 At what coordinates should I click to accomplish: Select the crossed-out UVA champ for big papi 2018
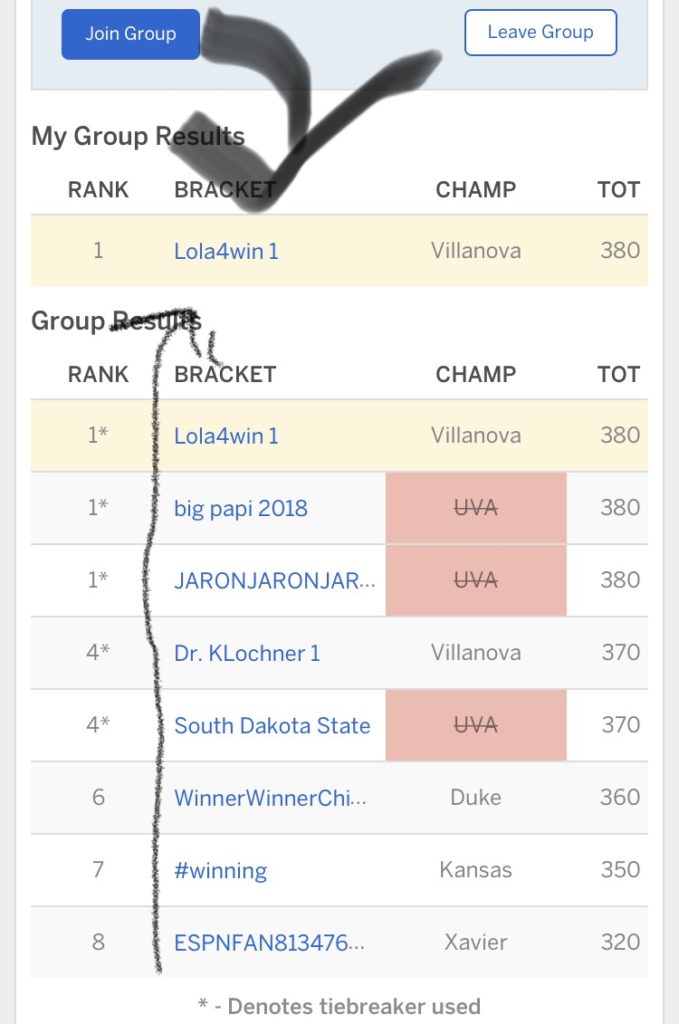[476, 507]
